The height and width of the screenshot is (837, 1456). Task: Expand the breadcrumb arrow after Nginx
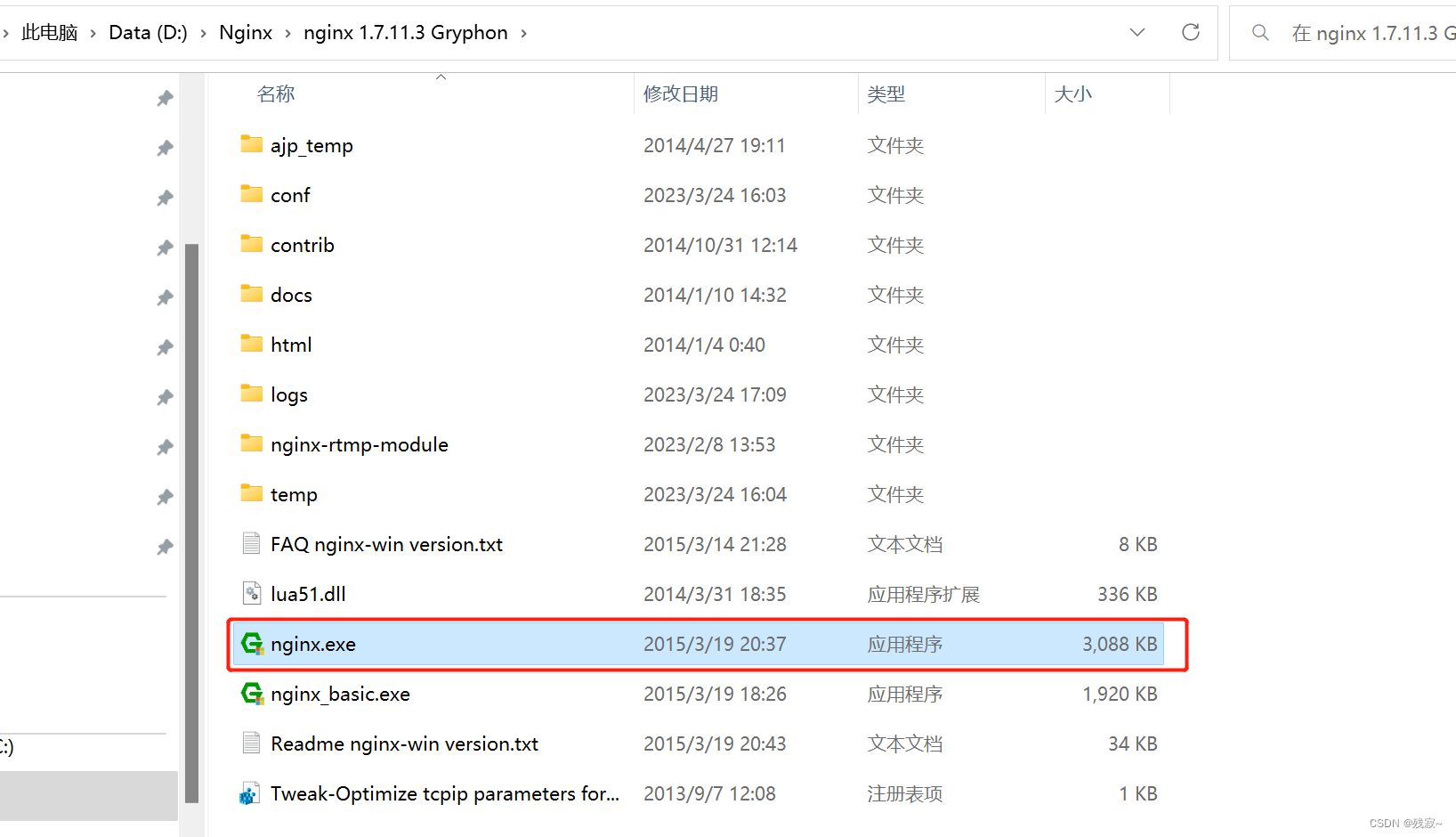[287, 32]
